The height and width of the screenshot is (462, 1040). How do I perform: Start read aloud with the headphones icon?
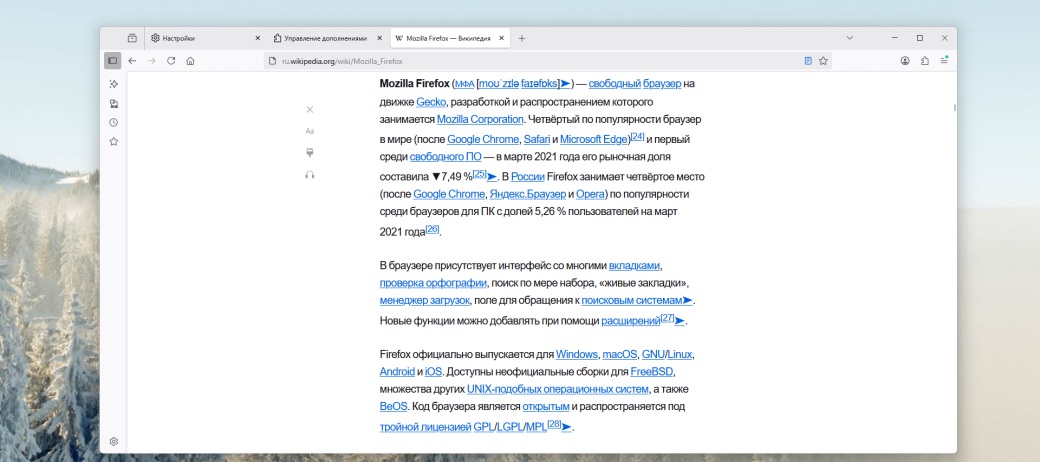(x=310, y=175)
